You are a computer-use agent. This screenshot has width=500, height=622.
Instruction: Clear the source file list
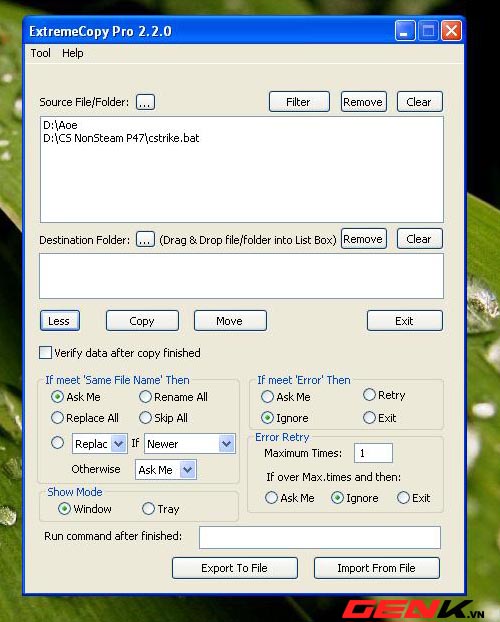pos(419,102)
